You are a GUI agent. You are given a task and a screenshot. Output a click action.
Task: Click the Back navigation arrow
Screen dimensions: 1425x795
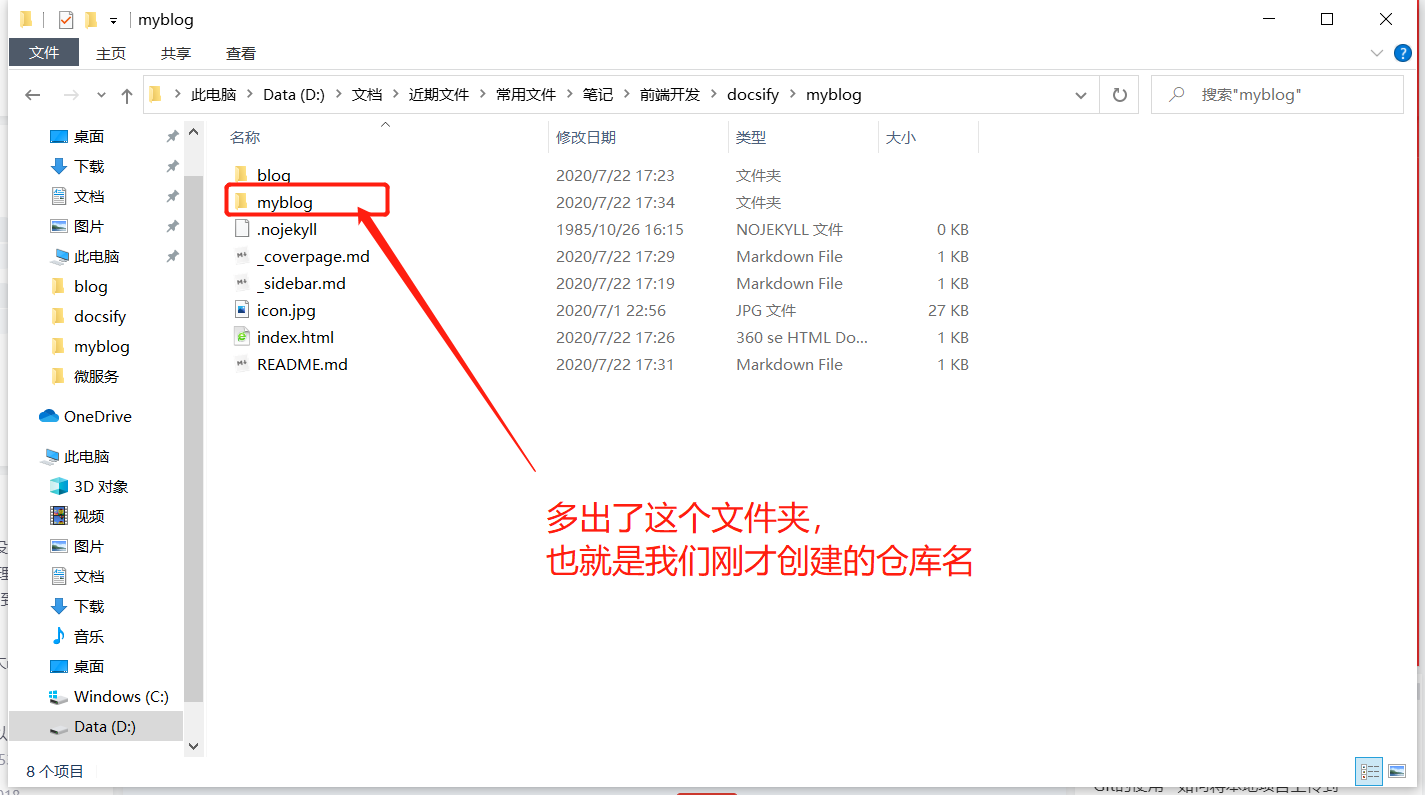click(x=32, y=95)
